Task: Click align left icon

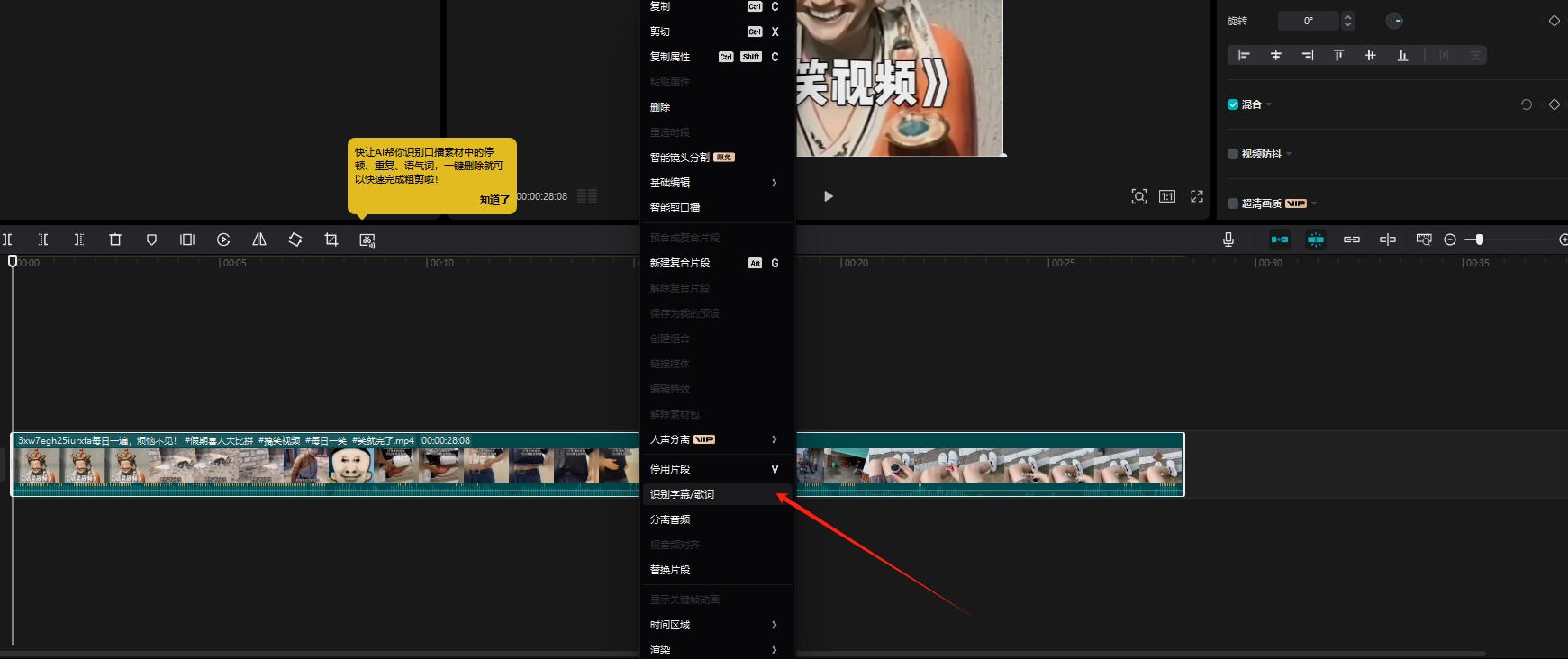Action: (1244, 56)
